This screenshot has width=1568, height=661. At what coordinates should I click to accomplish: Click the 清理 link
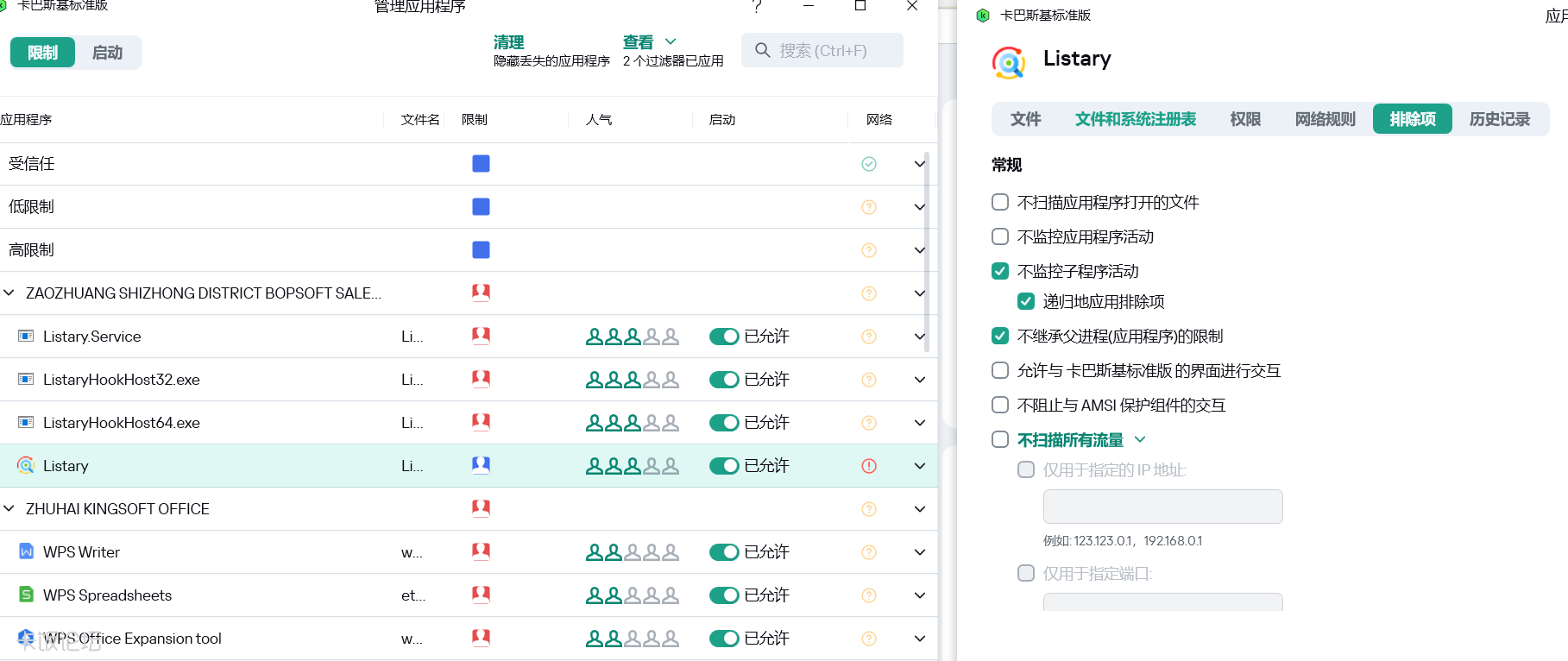pos(508,41)
